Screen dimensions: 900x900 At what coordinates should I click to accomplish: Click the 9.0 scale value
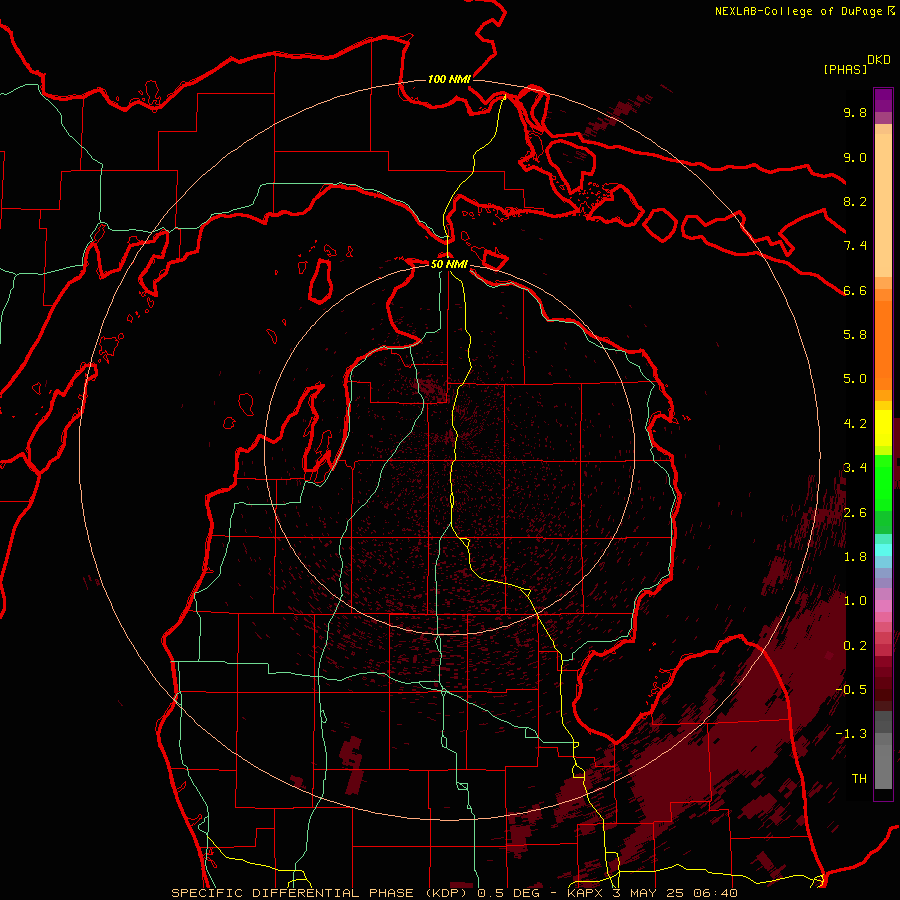coord(855,157)
